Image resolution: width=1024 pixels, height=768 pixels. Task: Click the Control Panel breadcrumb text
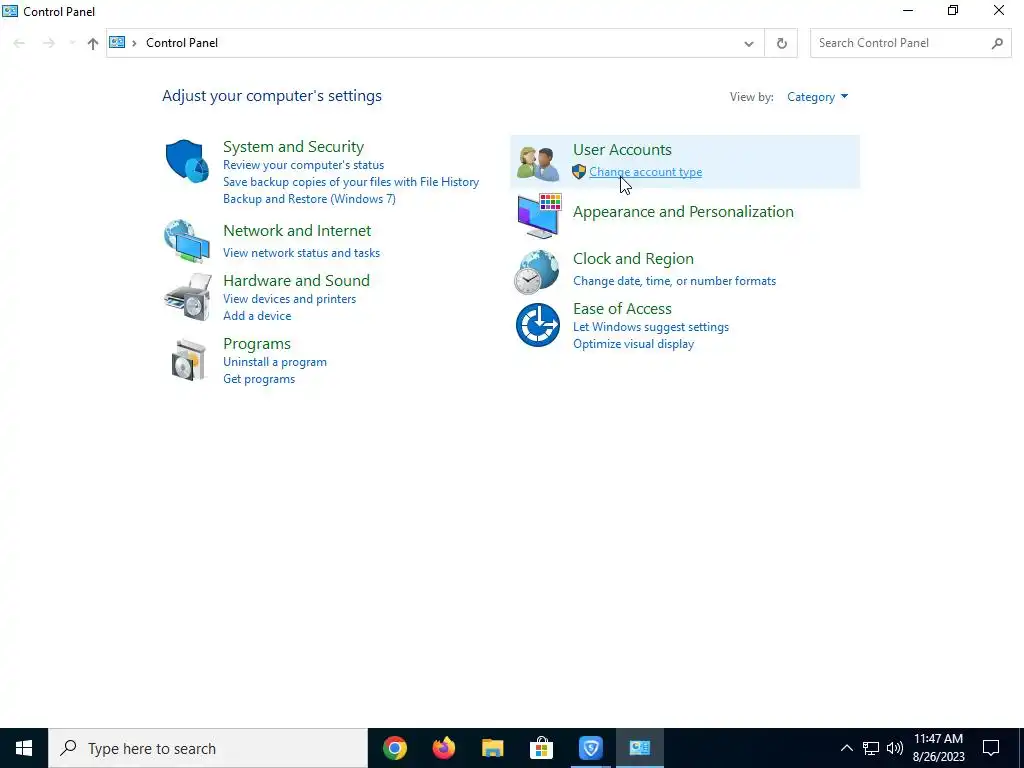click(x=182, y=43)
